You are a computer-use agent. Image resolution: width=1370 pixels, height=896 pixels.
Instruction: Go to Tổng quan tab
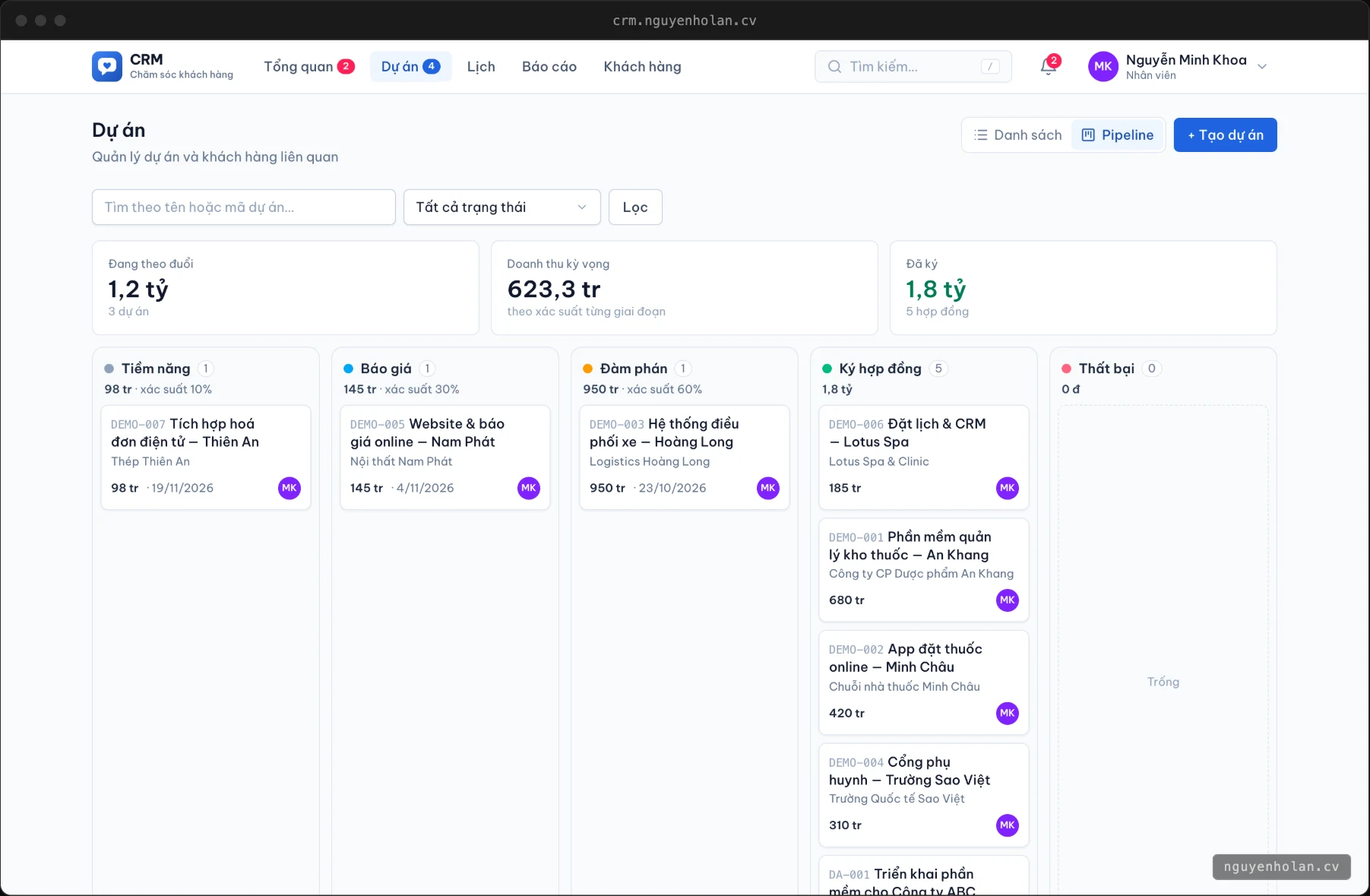tap(309, 66)
